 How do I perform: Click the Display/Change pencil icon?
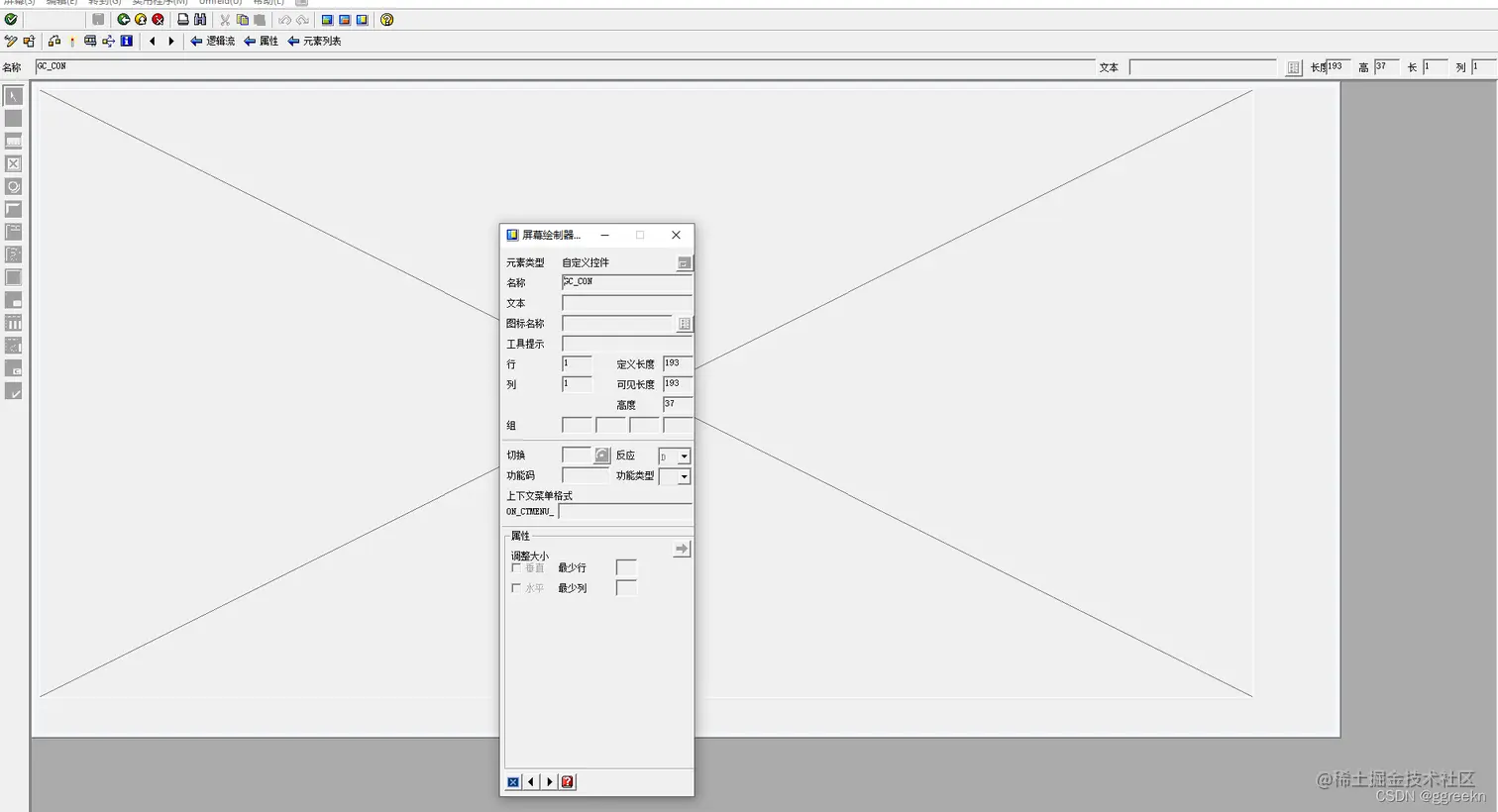(x=11, y=41)
